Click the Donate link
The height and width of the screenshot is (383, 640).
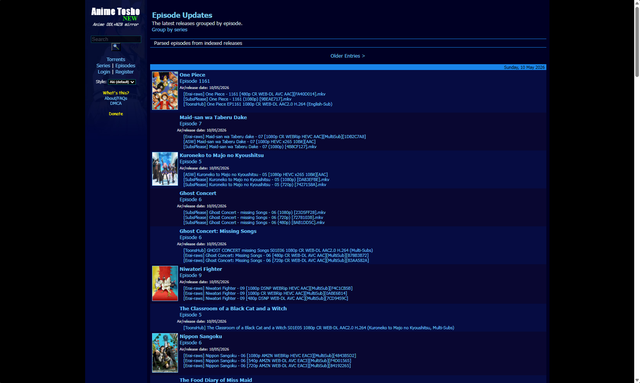click(x=116, y=114)
